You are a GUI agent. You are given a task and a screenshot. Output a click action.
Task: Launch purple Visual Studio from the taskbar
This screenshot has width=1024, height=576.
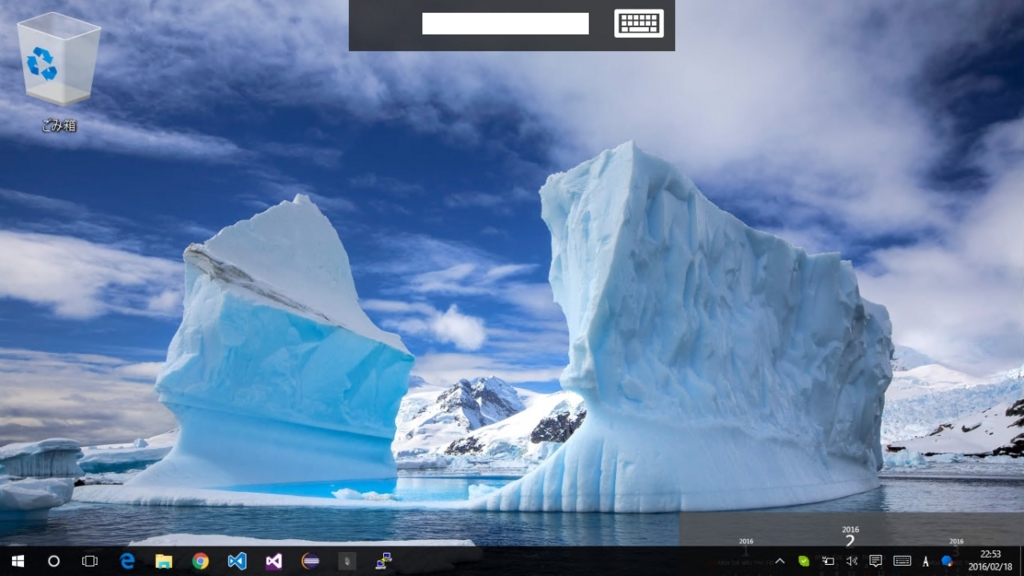click(274, 561)
